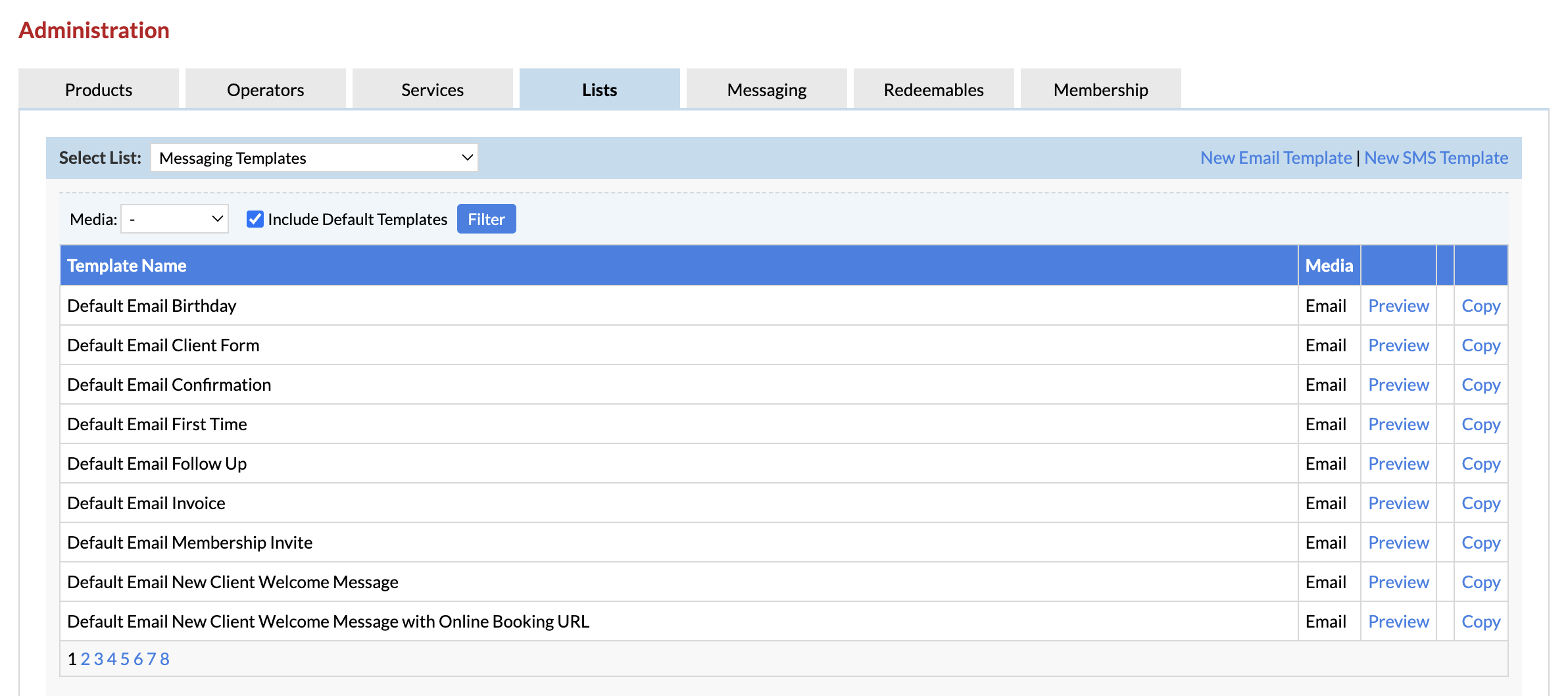Preview the Default Email Membership Invite template

(x=1398, y=543)
